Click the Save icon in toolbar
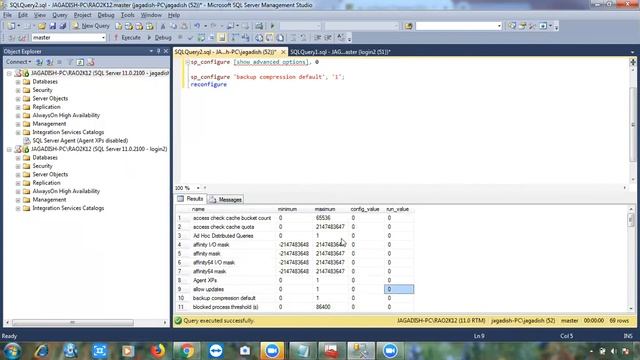 coord(52,26)
